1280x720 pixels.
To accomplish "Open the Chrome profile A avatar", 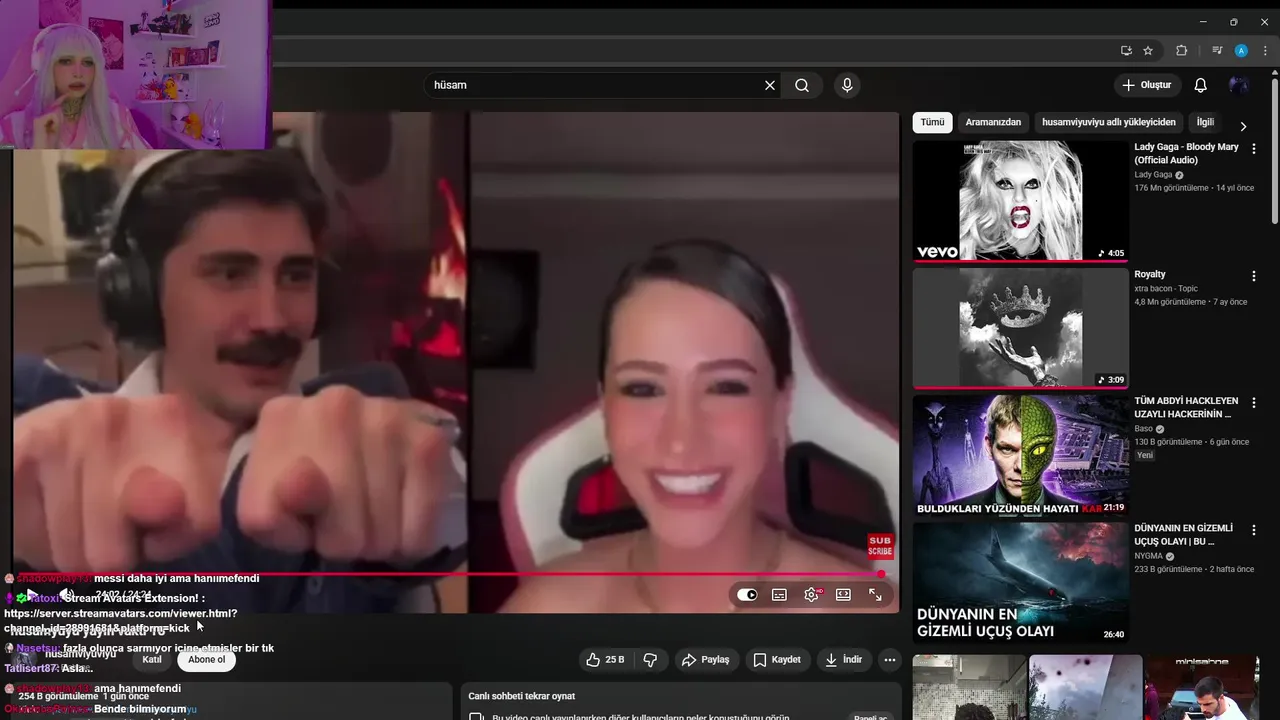I will [1241, 51].
